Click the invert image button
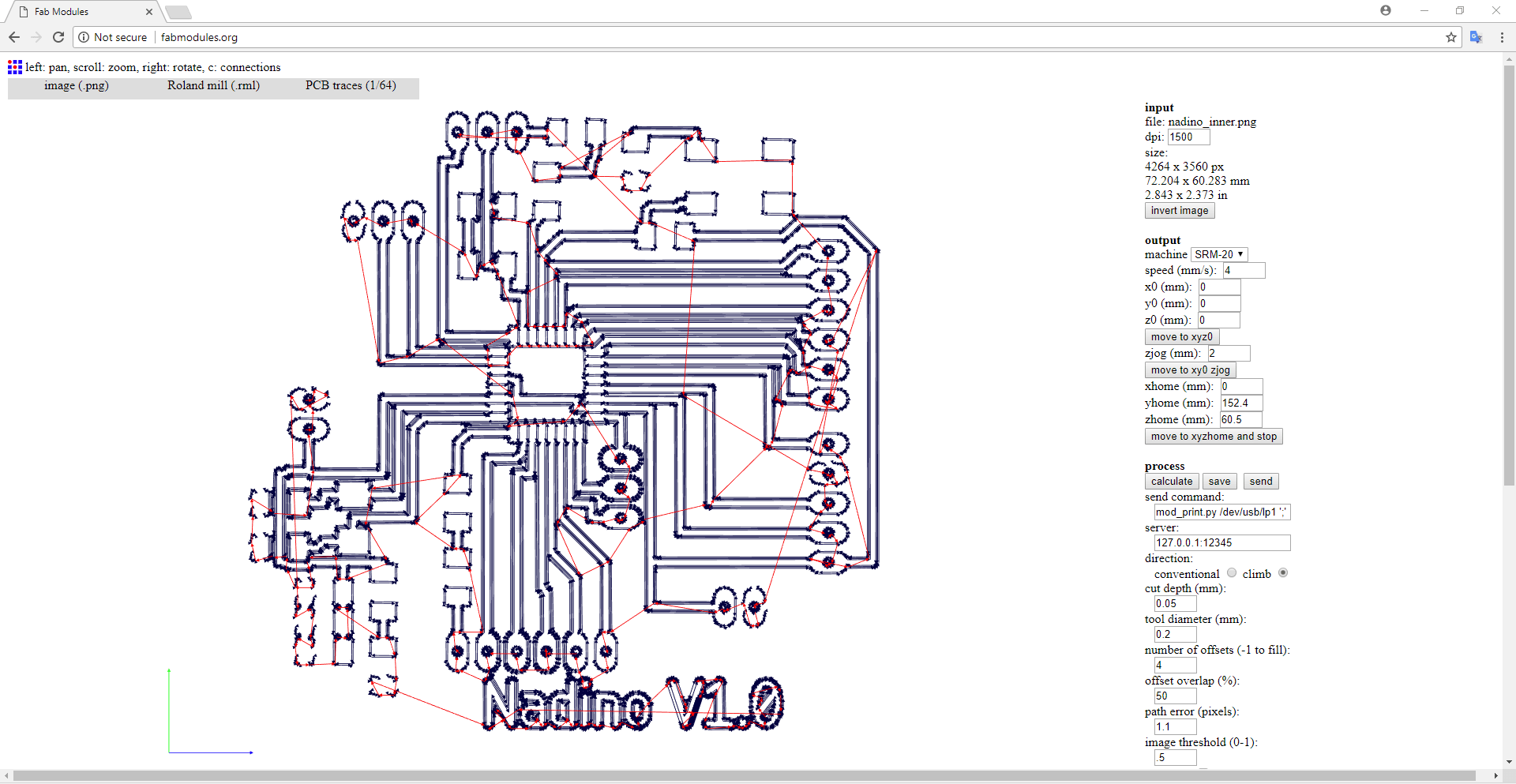Screen dimensions: 1516x784 tap(1180, 211)
